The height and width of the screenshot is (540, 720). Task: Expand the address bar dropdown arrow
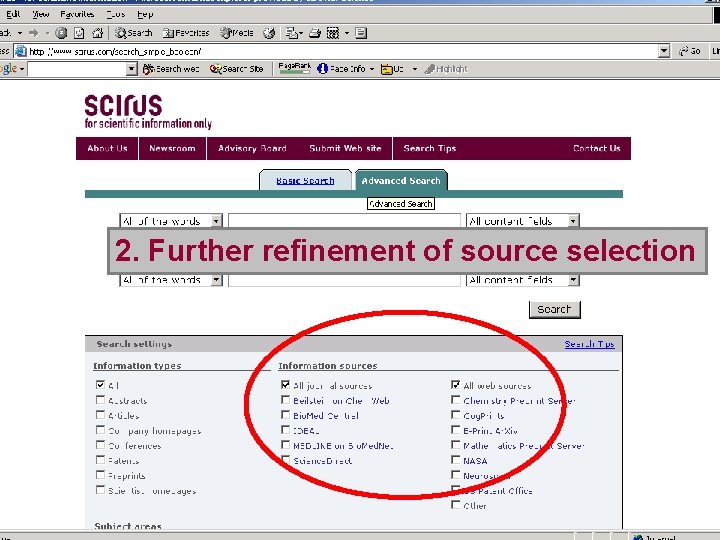coord(664,51)
